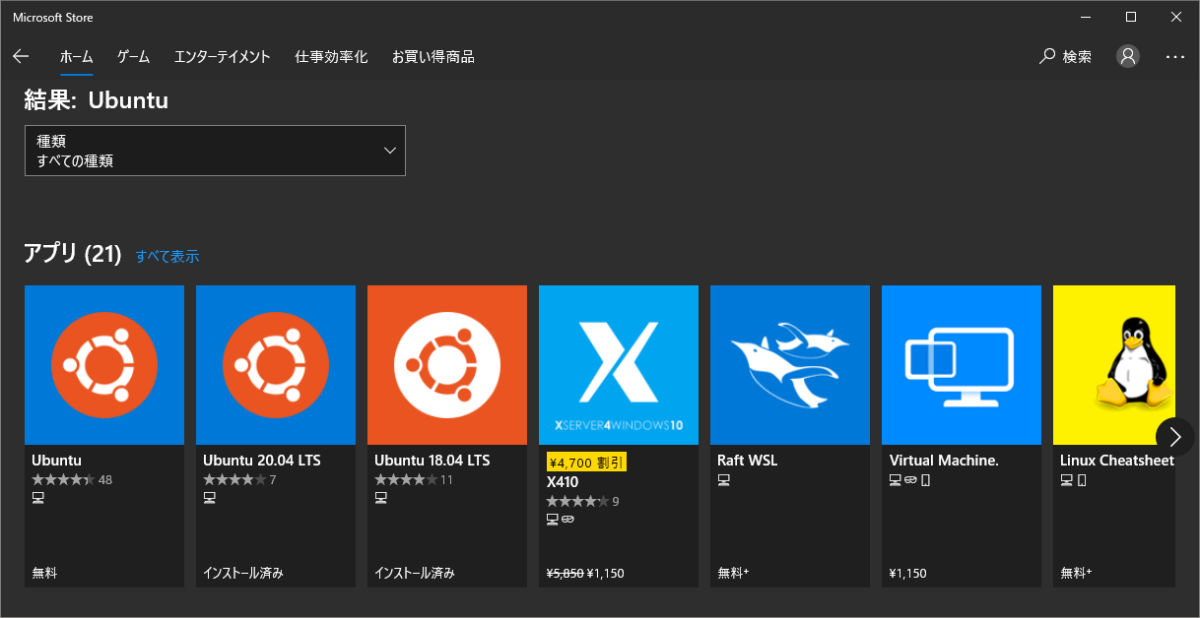Screen dimensions: 1200x618
Task: Click インストール済み on Ubuntu 18.04 LTS card
Action: (x=414, y=573)
